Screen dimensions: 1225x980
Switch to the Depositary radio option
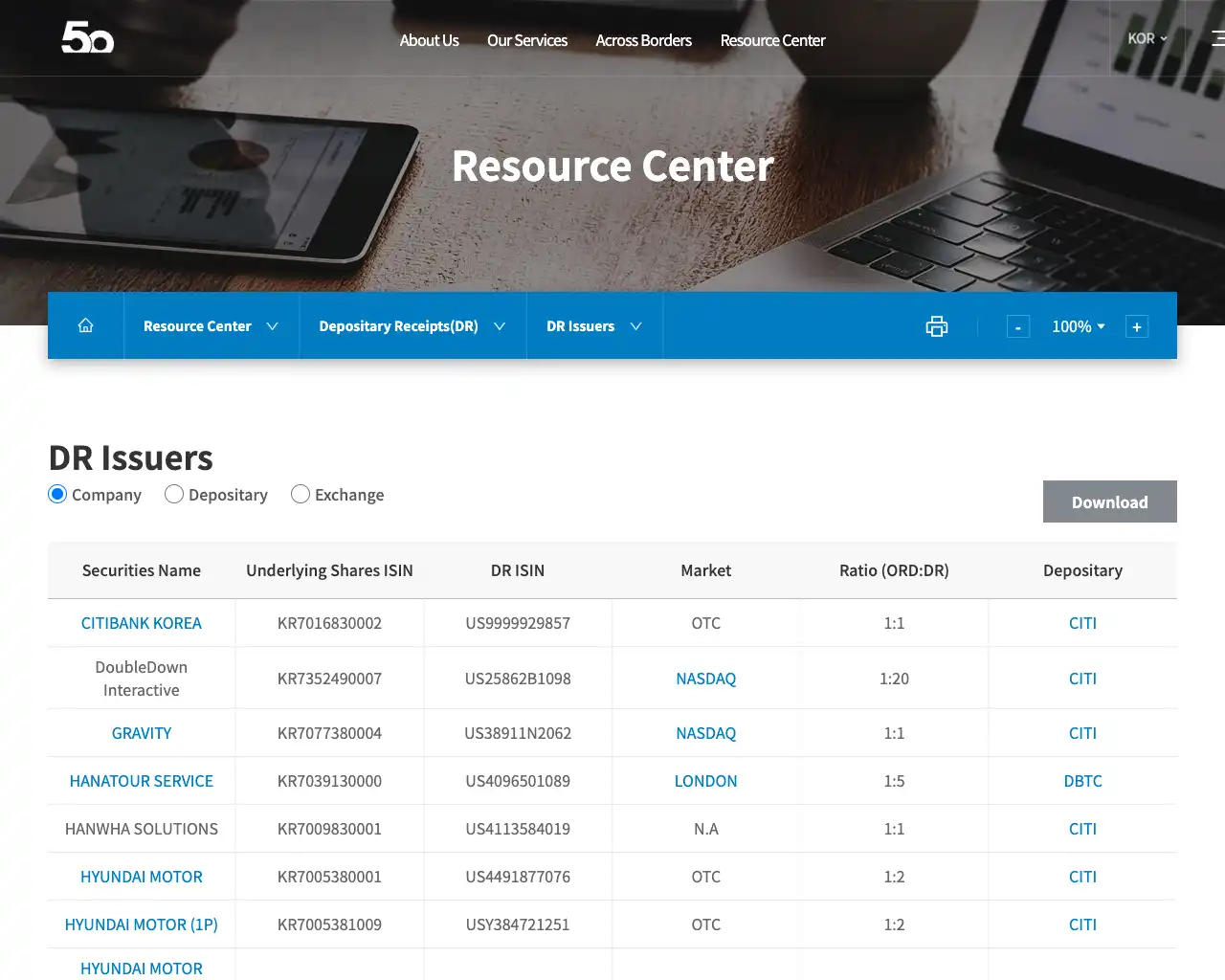(174, 494)
